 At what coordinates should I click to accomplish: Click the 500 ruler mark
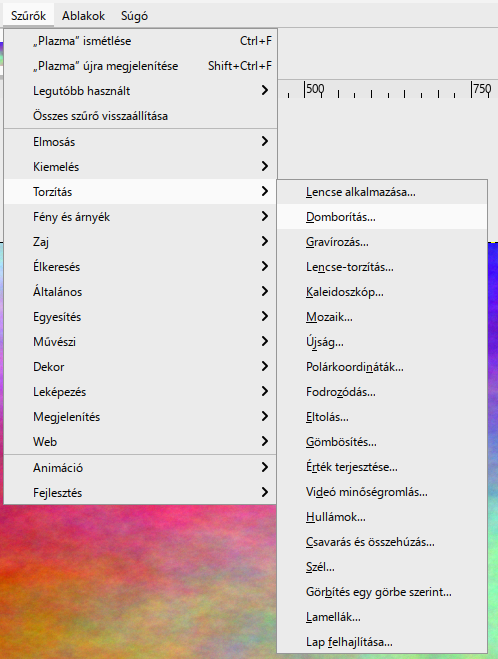point(315,89)
